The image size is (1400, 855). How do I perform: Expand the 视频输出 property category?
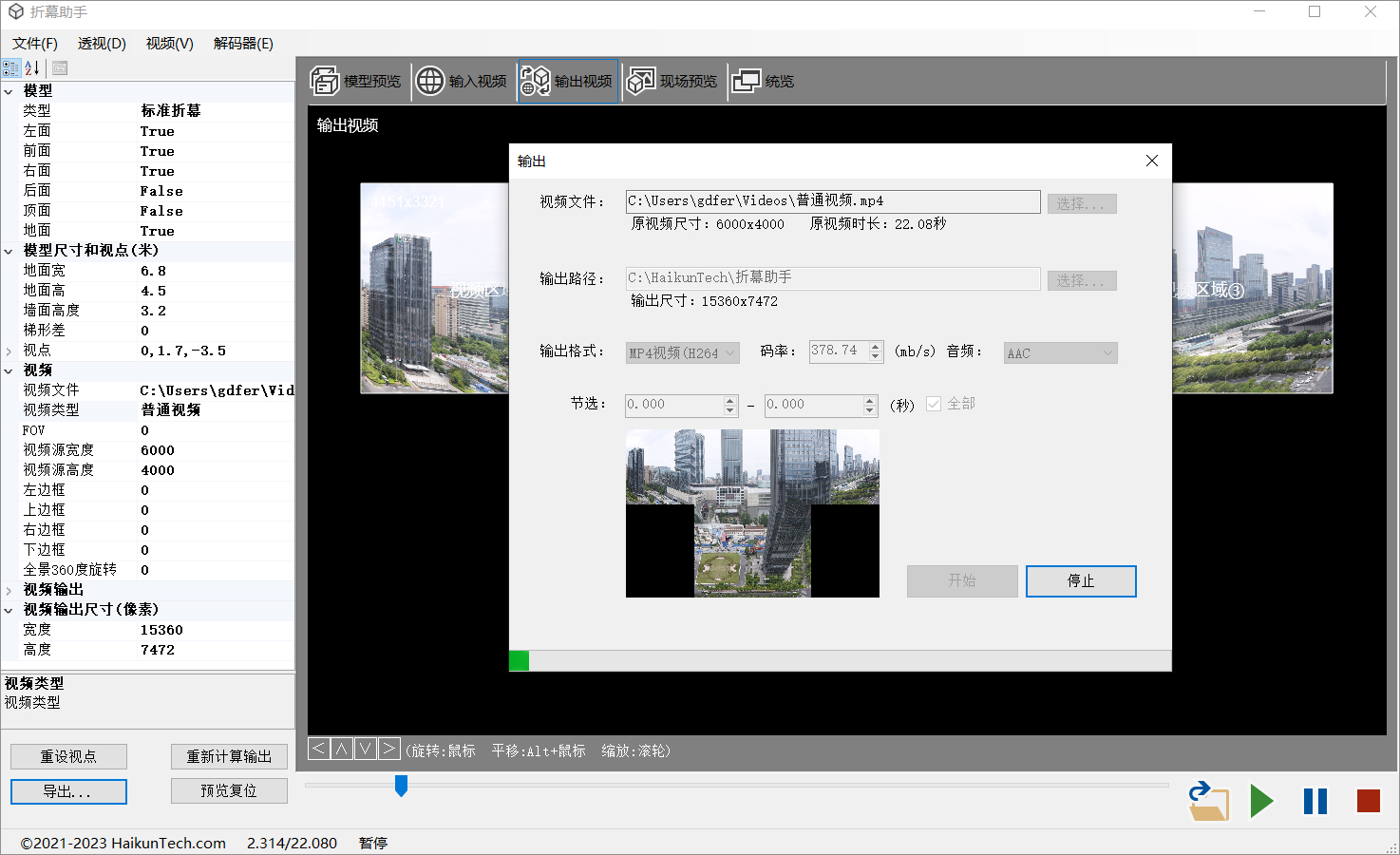click(x=9, y=590)
